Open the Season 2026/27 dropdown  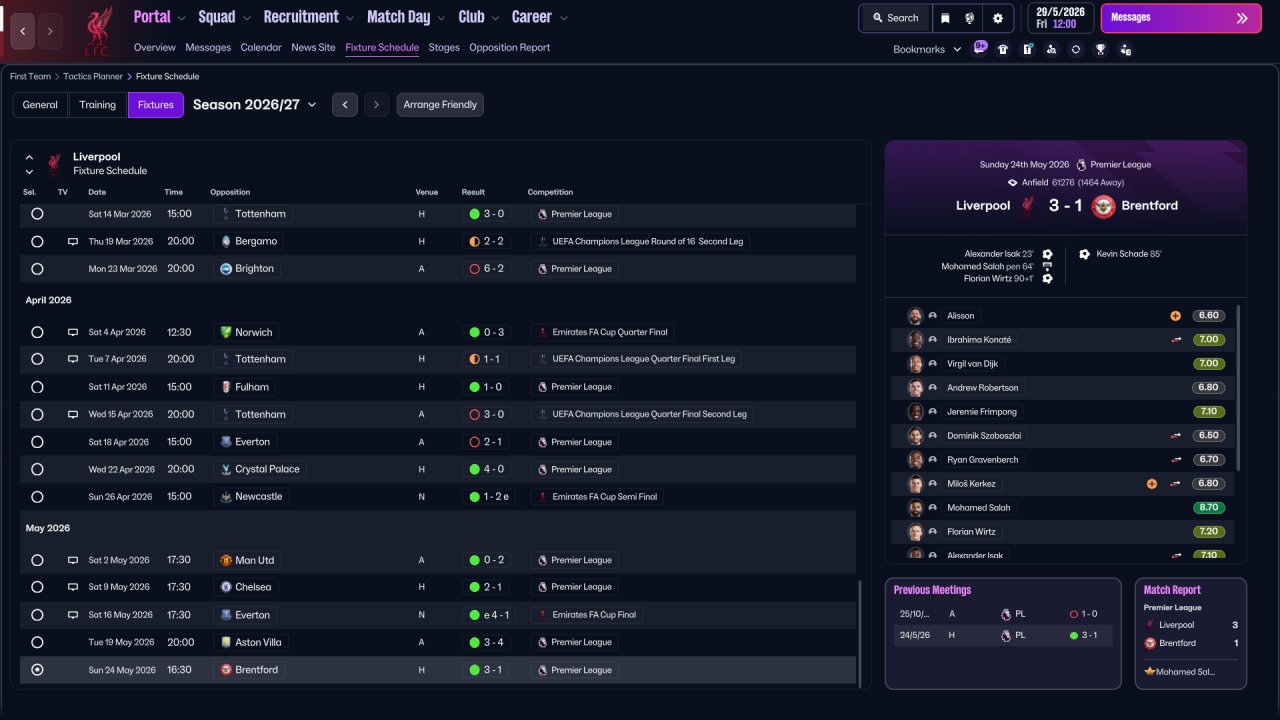point(255,105)
